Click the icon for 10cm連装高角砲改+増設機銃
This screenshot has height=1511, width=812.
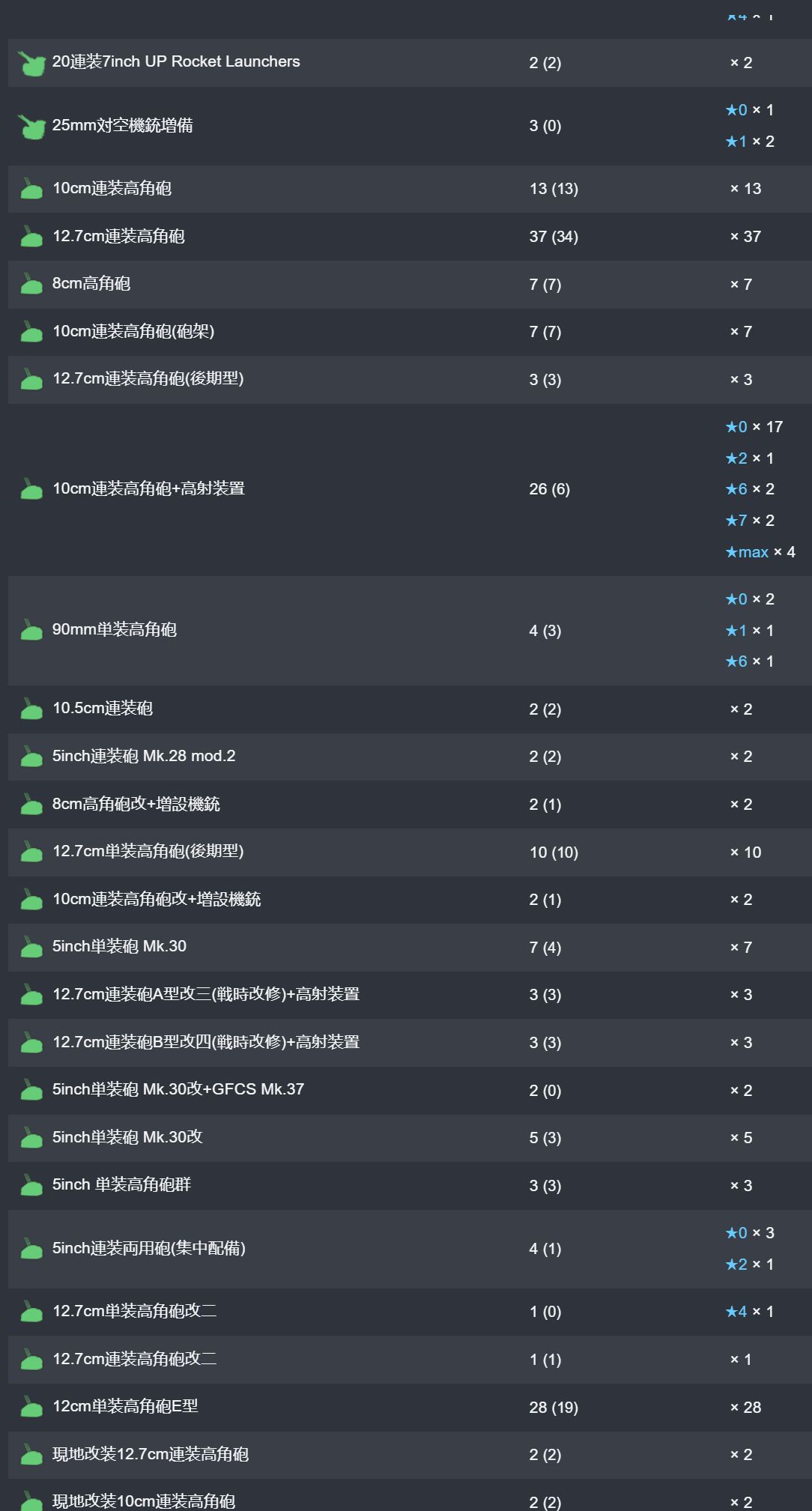(31, 900)
